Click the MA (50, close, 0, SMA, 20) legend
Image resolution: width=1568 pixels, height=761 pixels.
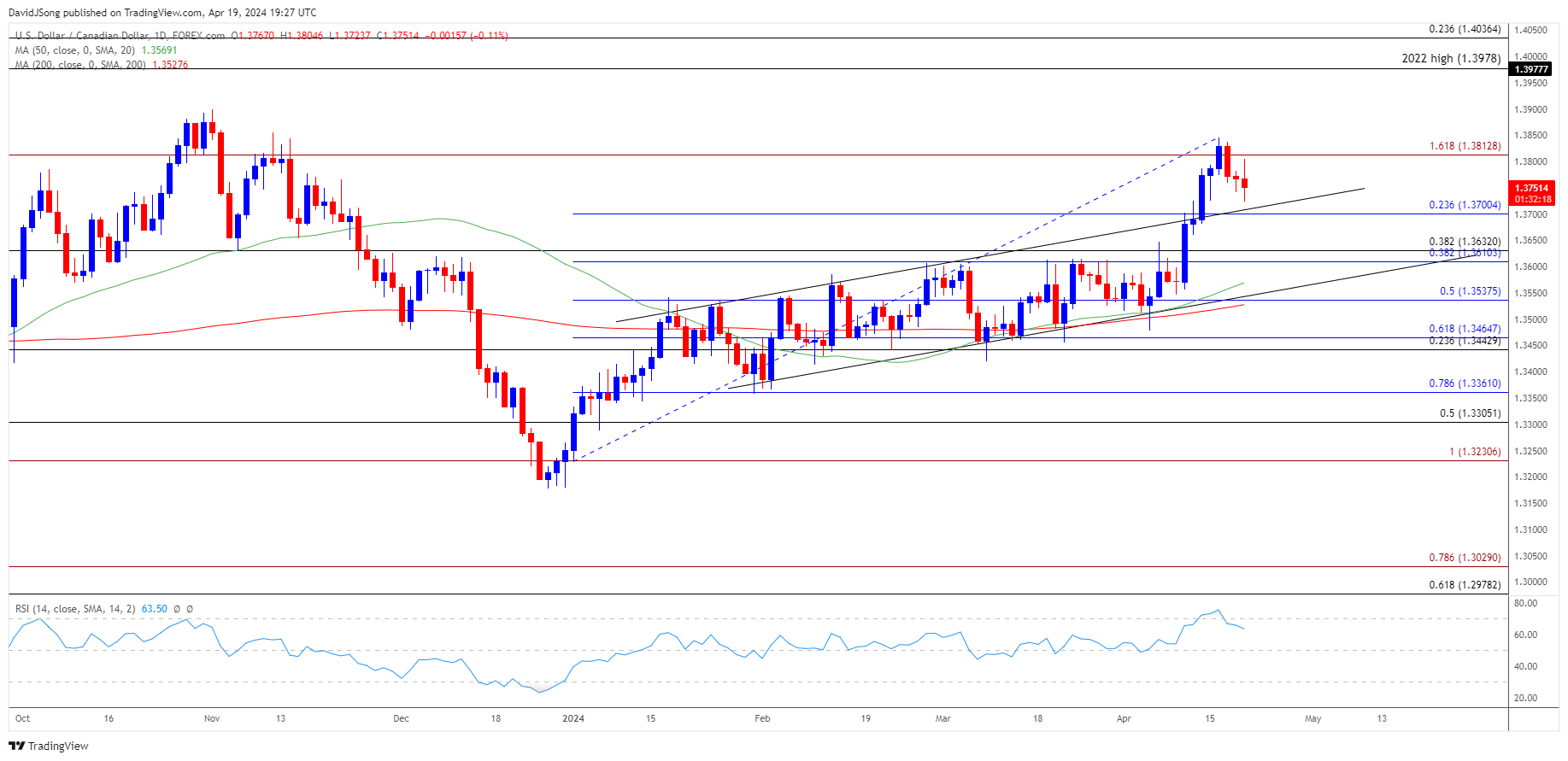point(75,50)
